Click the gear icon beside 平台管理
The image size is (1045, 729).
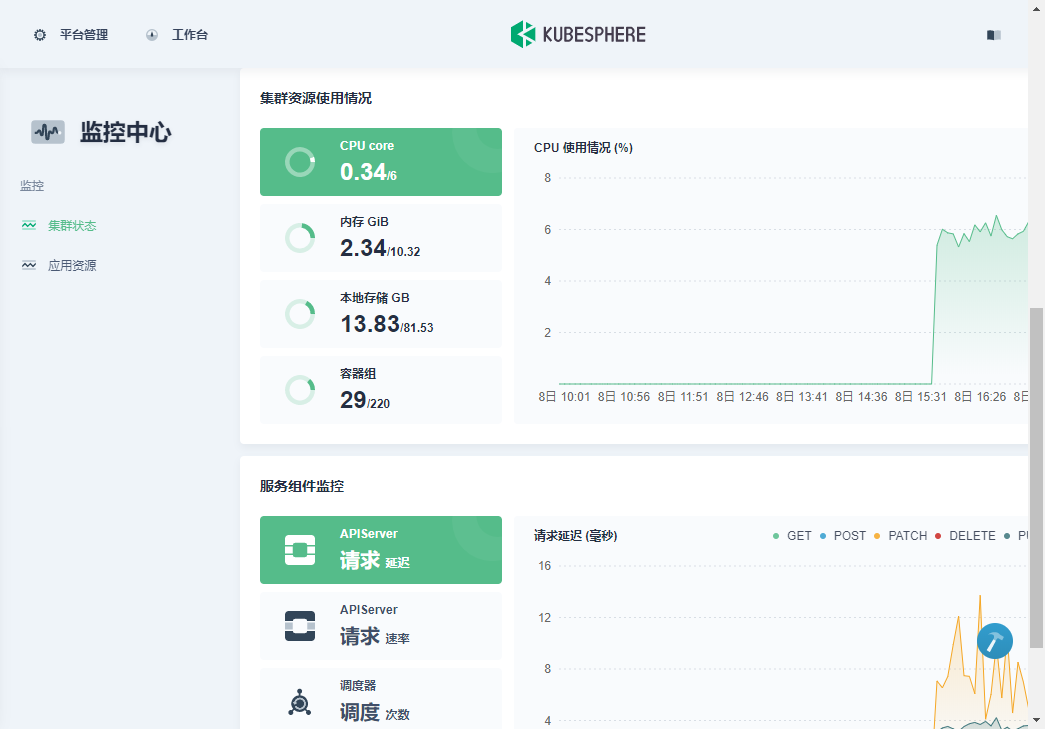tap(40, 35)
